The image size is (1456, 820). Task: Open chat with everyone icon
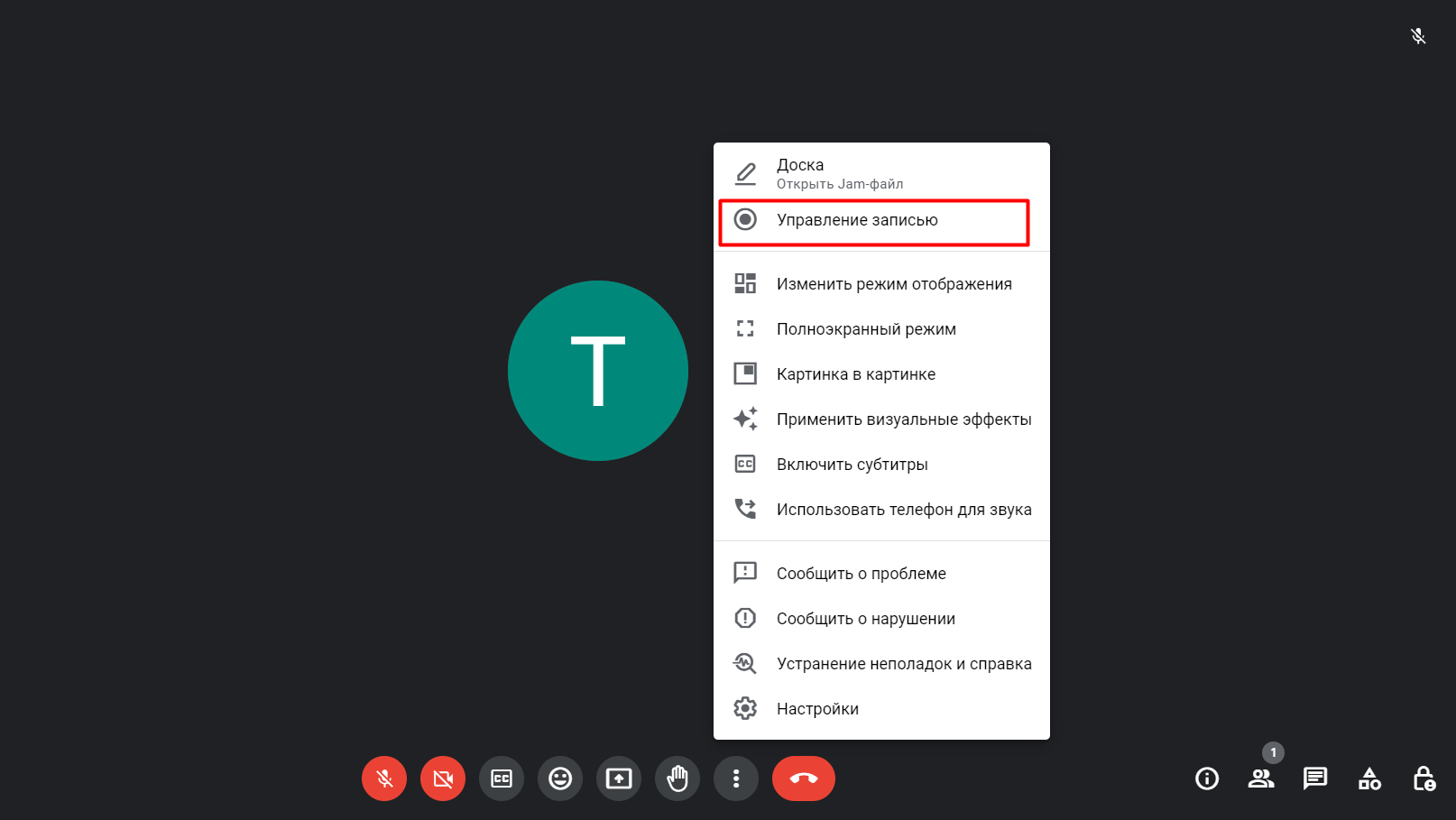(x=1315, y=779)
